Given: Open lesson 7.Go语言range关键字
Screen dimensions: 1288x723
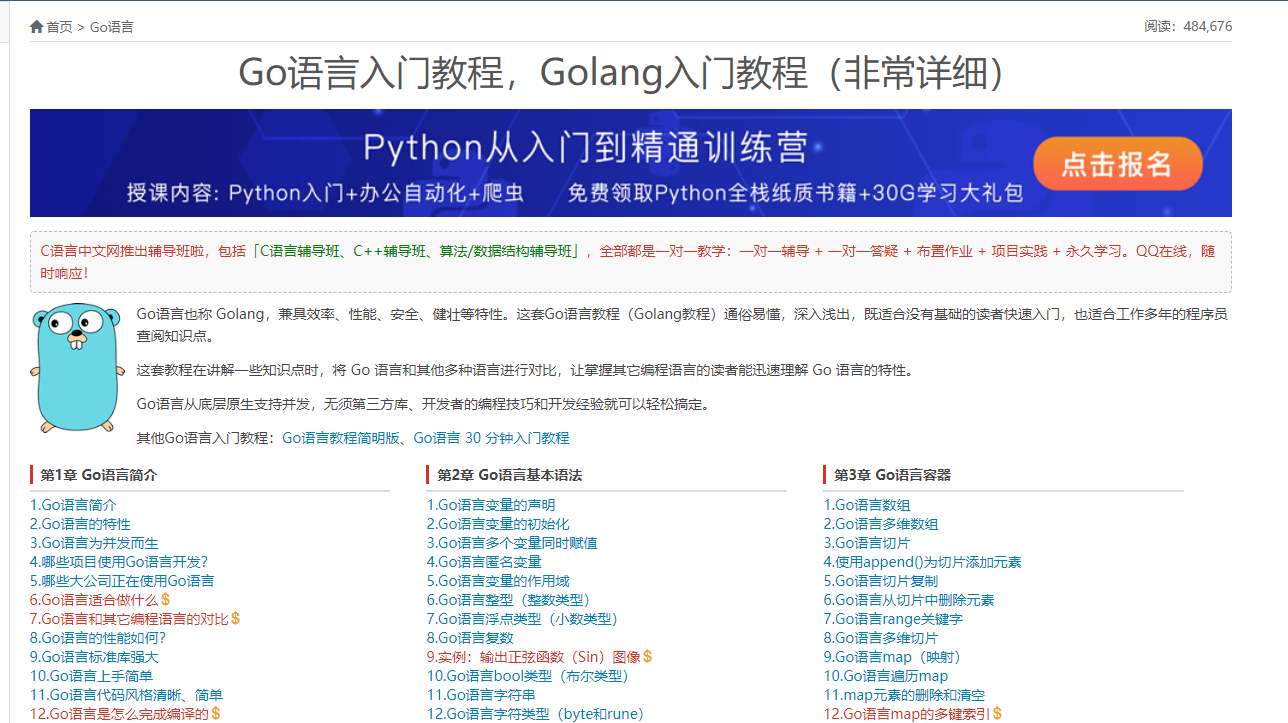Looking at the screenshot, I should pyautogui.click(x=893, y=619).
